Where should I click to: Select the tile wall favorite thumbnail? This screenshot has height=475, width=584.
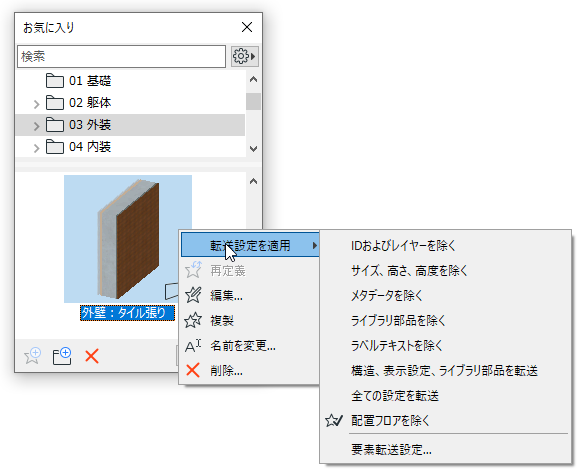[x=128, y=239]
